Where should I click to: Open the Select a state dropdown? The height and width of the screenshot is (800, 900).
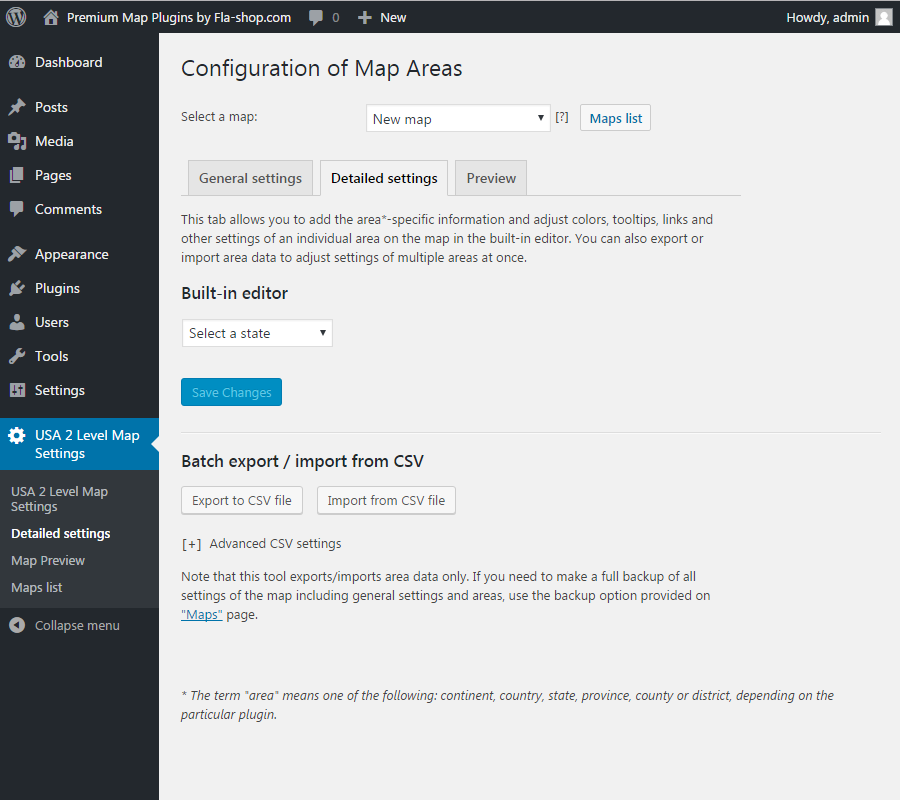point(257,333)
